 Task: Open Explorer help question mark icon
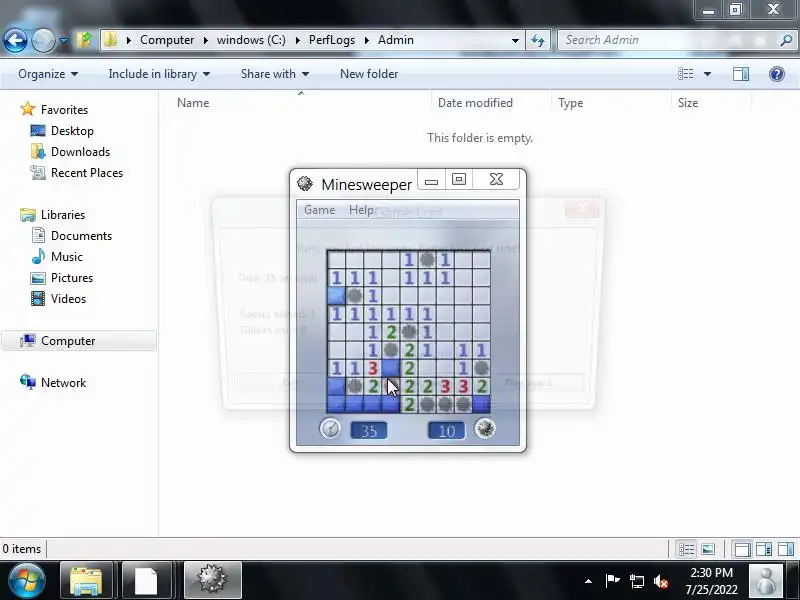pyautogui.click(x=777, y=74)
